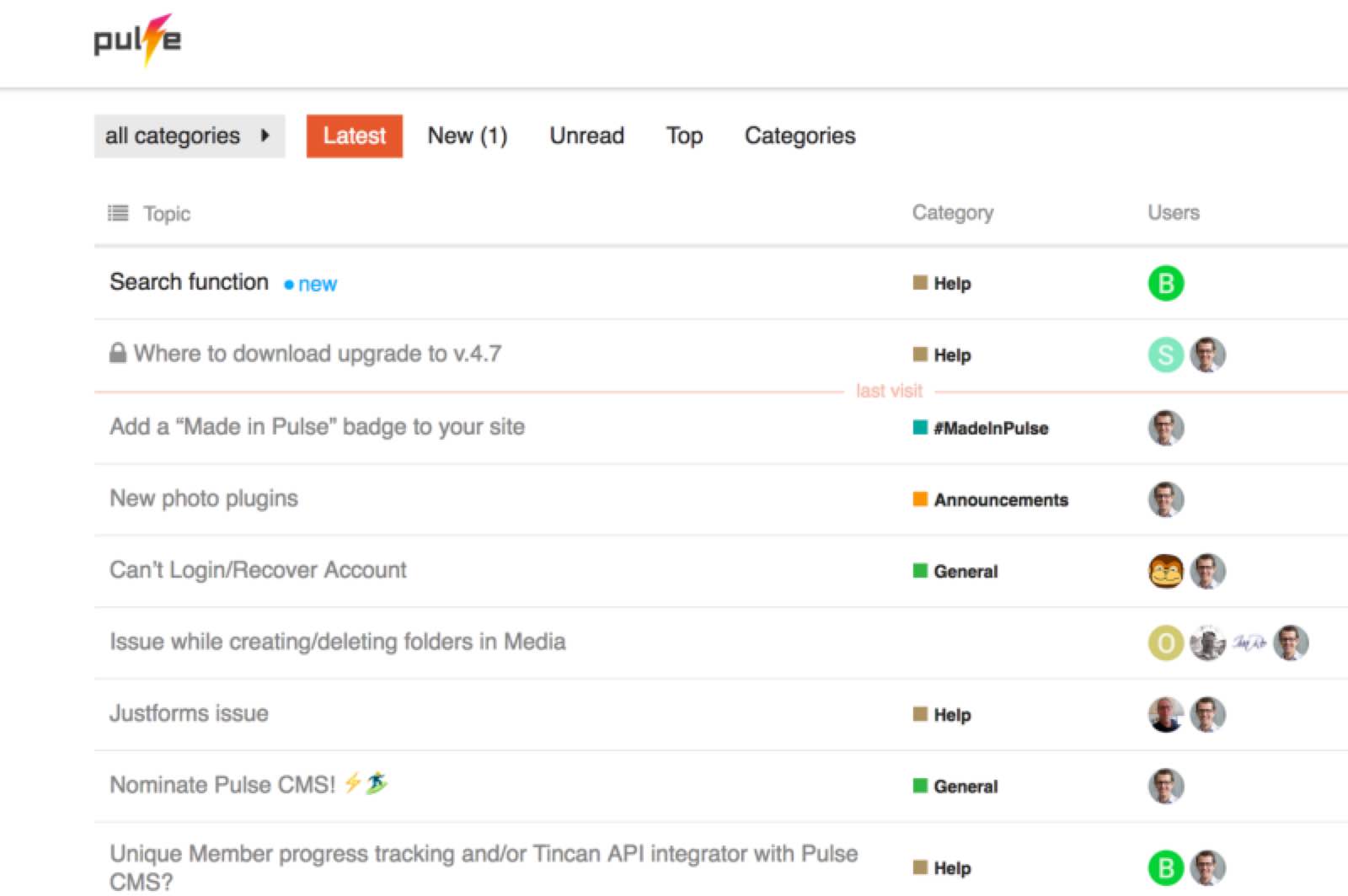Click the cartoon face avatar on Can't Login row
Viewport: 1348px width, 896px height.
[x=1166, y=572]
